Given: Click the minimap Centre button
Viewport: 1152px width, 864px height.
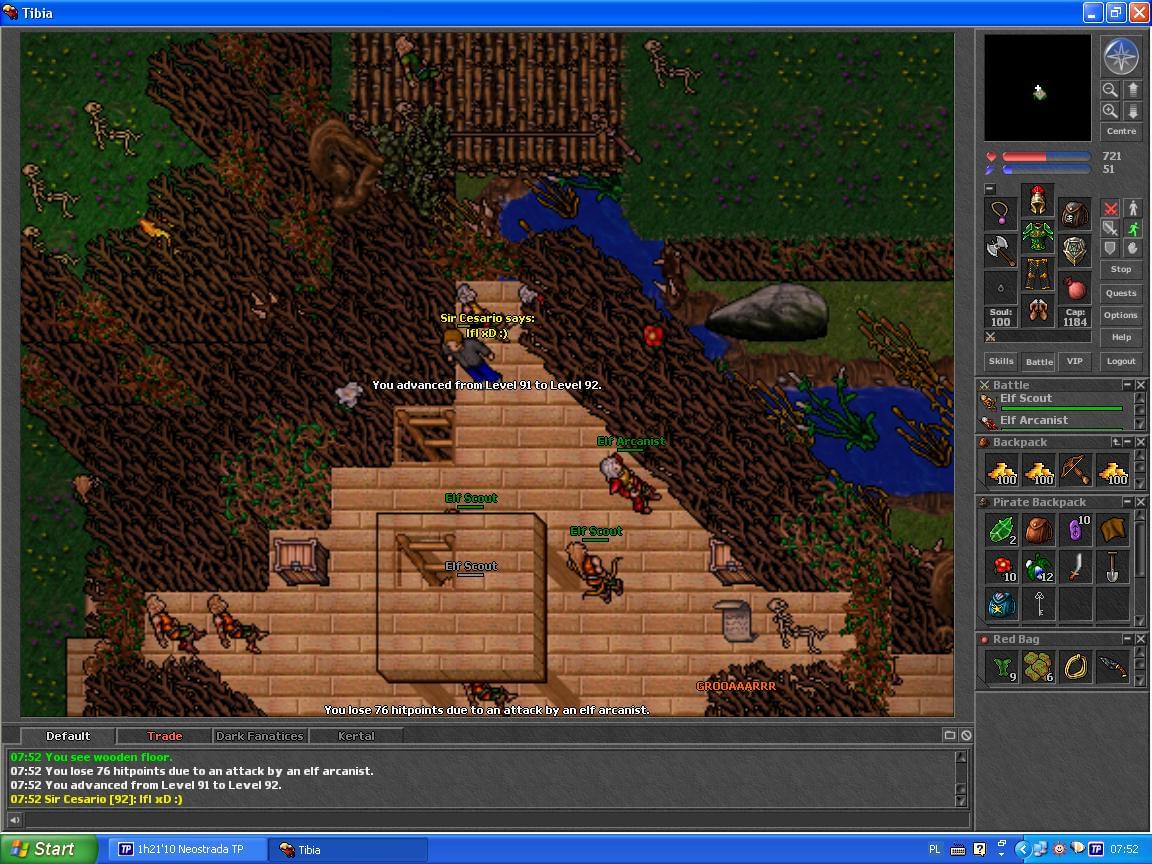Looking at the screenshot, I should (1121, 131).
